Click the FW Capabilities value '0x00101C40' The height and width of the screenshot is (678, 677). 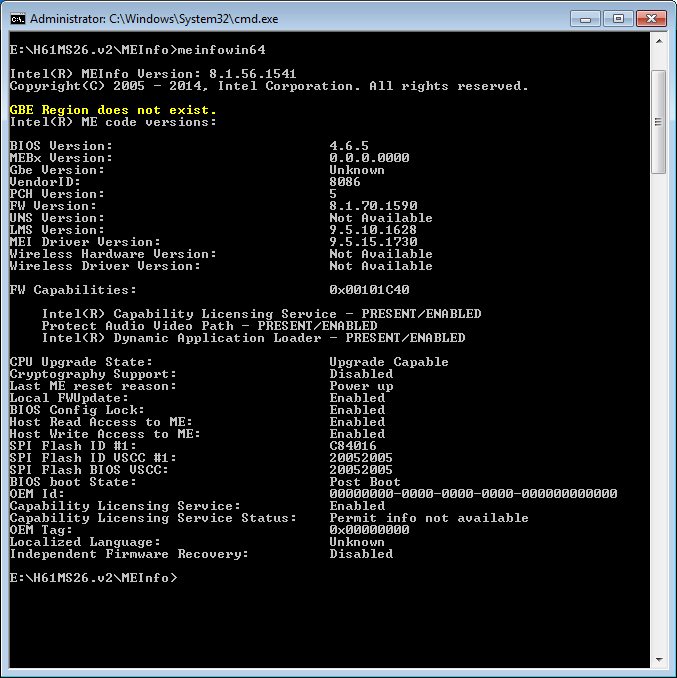(369, 290)
